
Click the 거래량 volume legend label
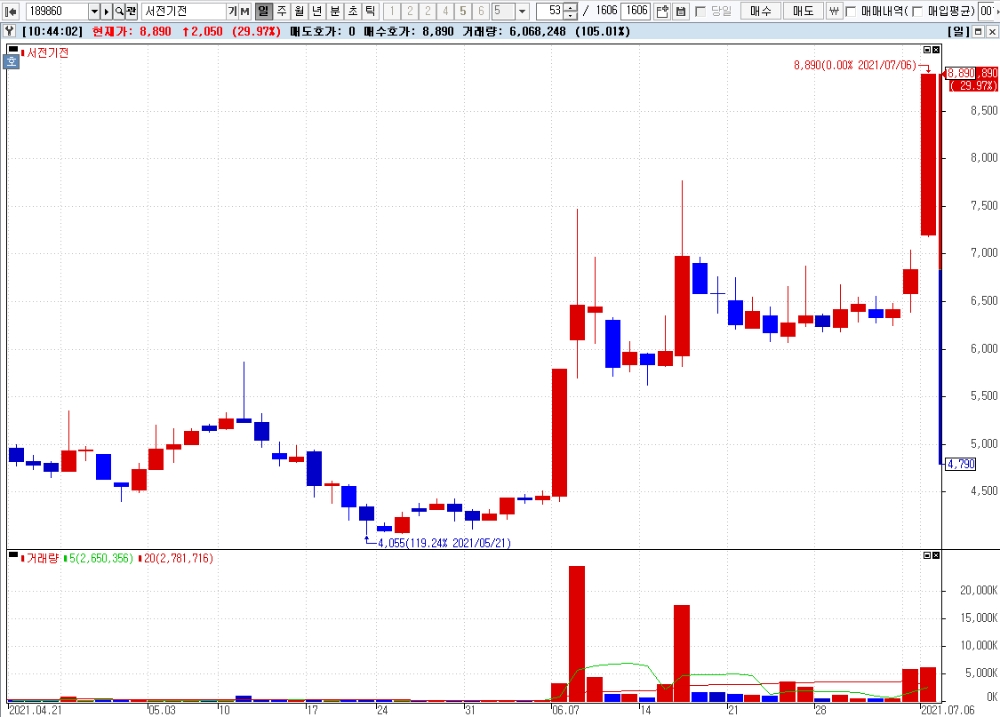point(42,558)
